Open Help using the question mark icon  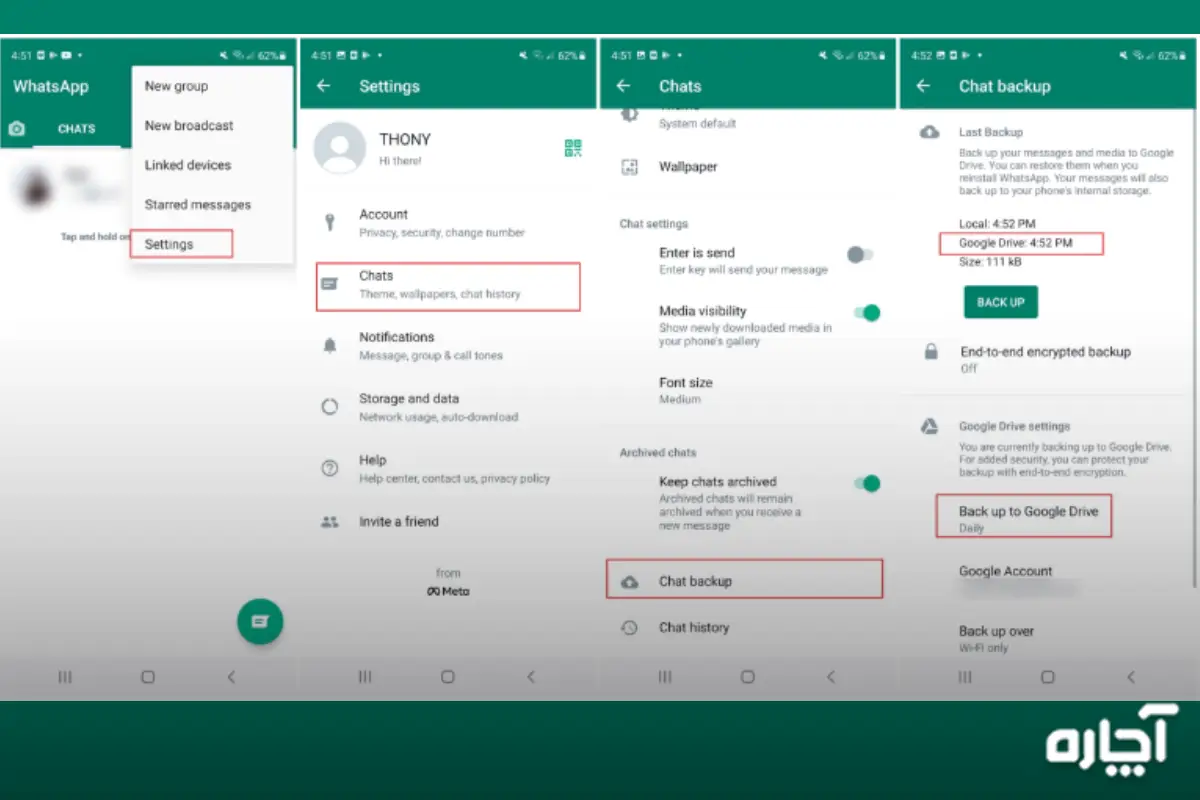[328, 467]
